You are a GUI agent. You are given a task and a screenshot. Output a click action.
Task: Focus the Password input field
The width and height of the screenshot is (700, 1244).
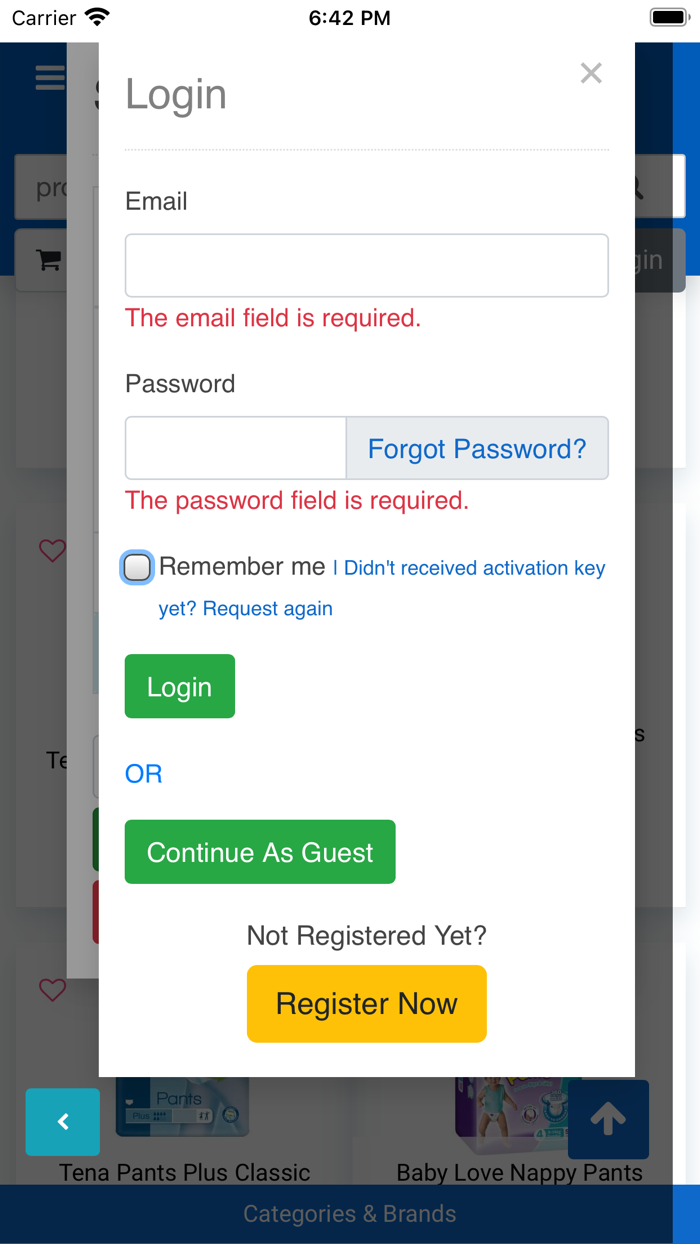click(236, 448)
